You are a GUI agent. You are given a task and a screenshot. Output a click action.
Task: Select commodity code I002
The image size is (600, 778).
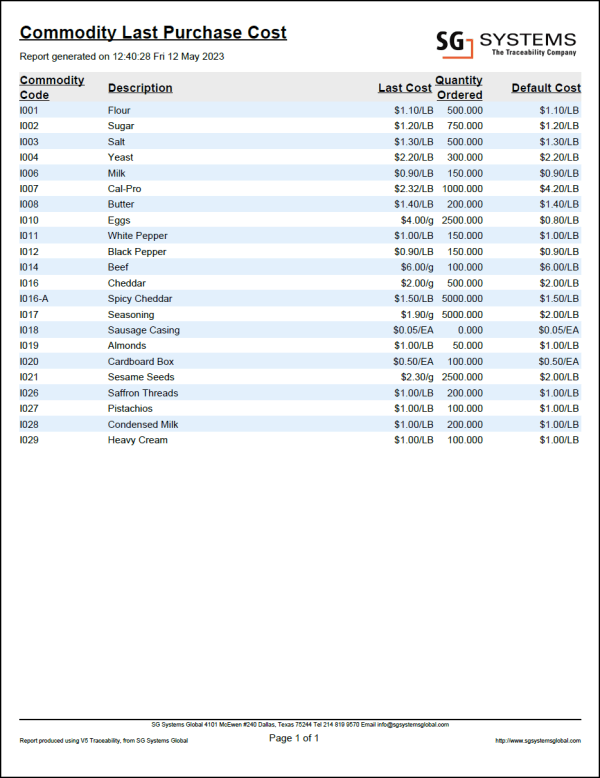point(29,126)
